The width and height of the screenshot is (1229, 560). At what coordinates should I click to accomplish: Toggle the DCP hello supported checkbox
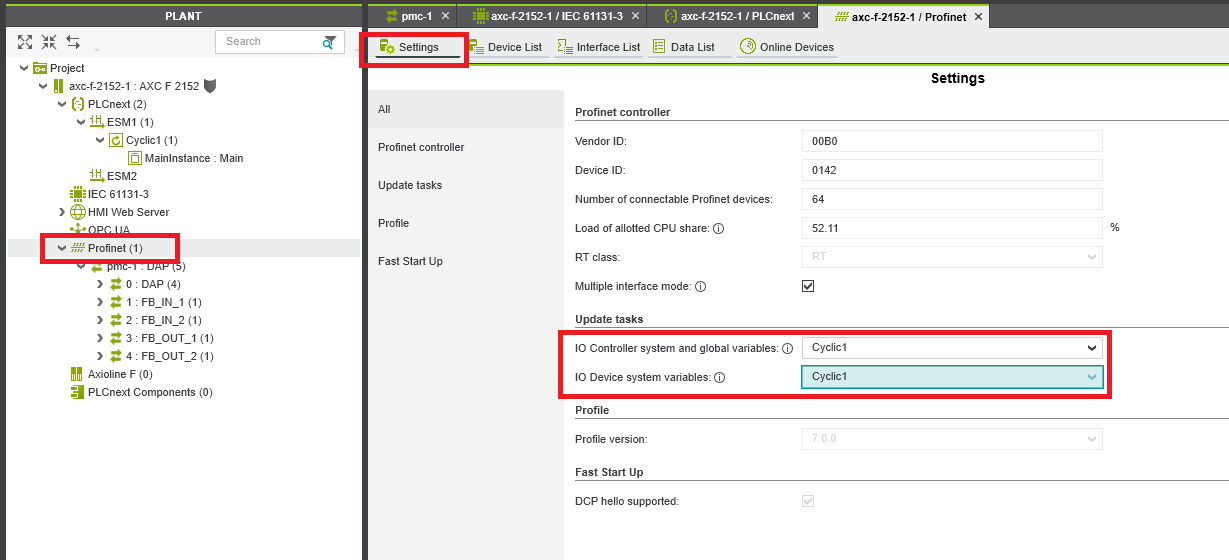(808, 500)
